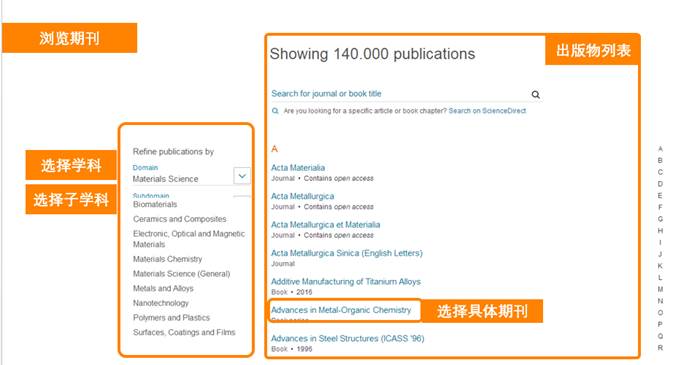Pick the Materials Chemistry subdomain
The width and height of the screenshot is (692, 365).
click(168, 259)
